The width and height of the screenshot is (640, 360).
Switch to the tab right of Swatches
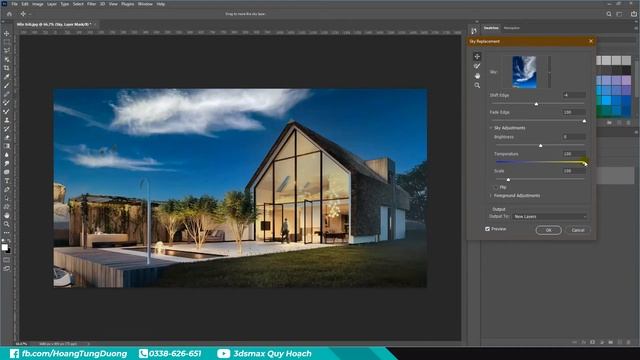pyautogui.click(x=511, y=28)
